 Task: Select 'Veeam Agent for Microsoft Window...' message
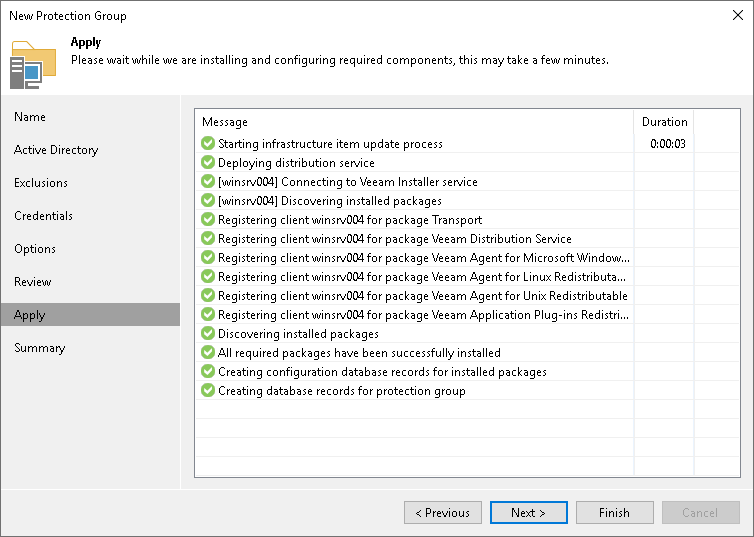pos(424,258)
